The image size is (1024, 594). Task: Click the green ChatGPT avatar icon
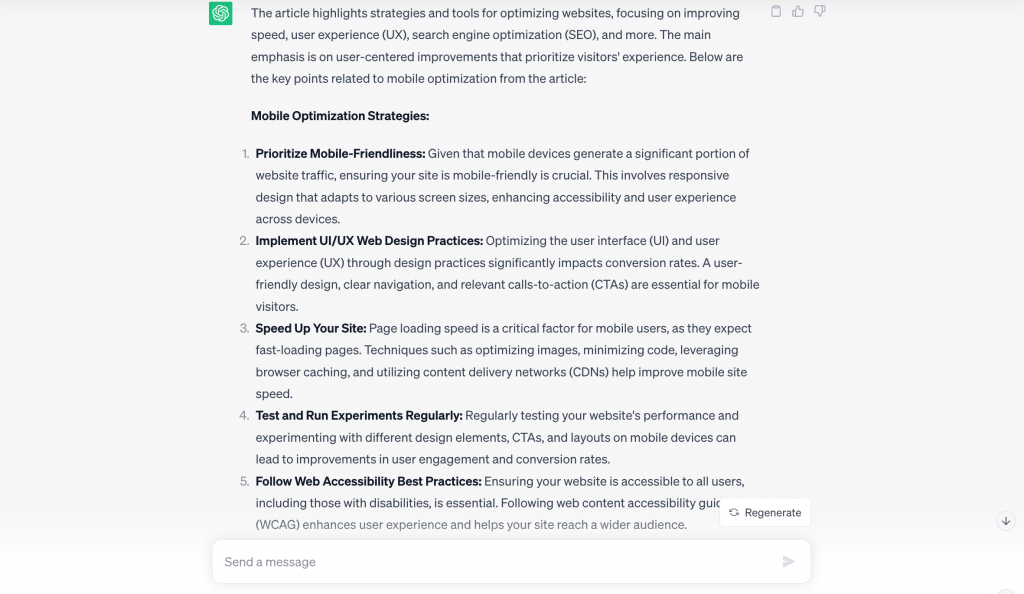click(220, 15)
